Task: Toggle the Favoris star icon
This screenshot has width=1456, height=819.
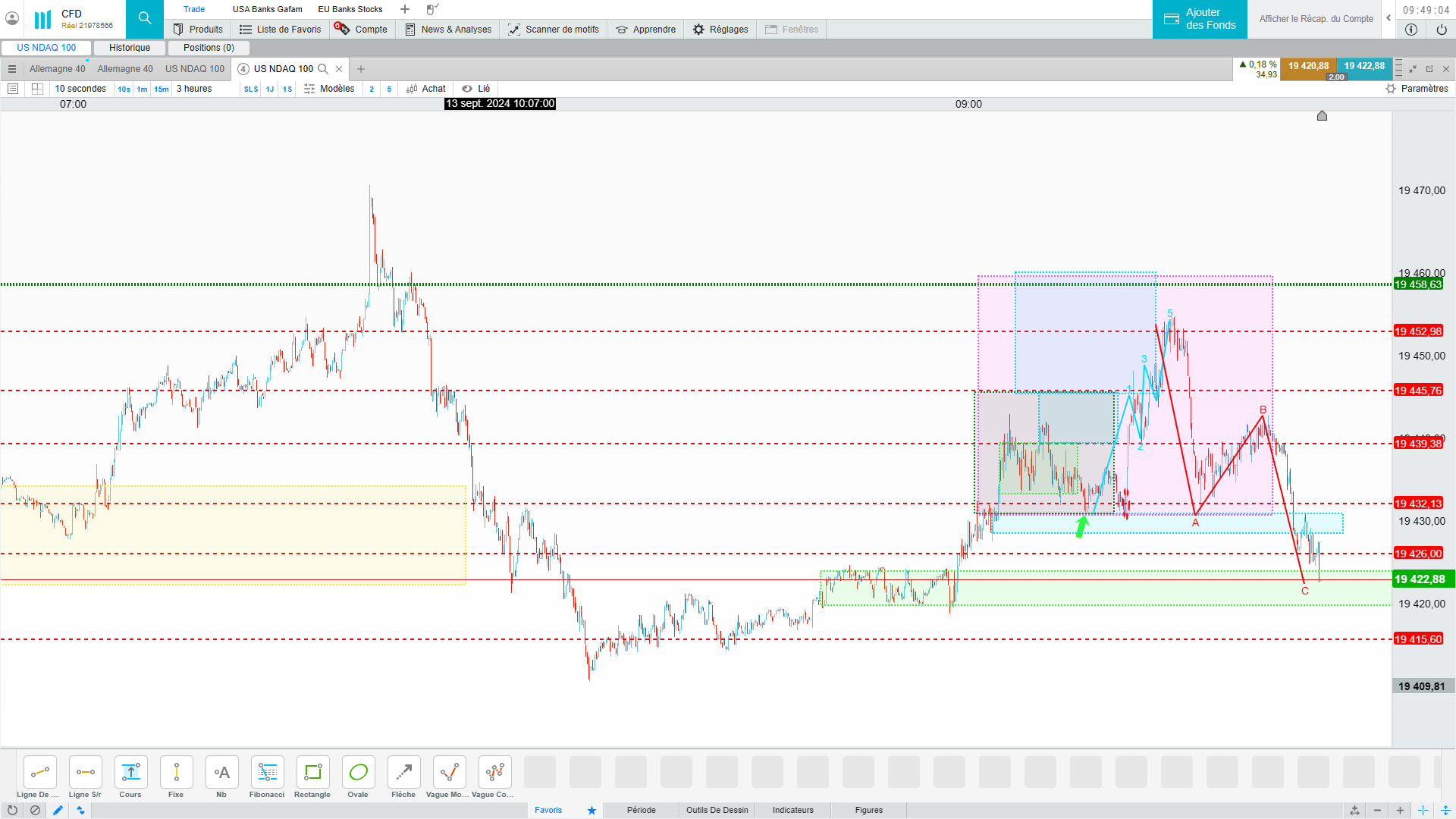Action: [591, 810]
